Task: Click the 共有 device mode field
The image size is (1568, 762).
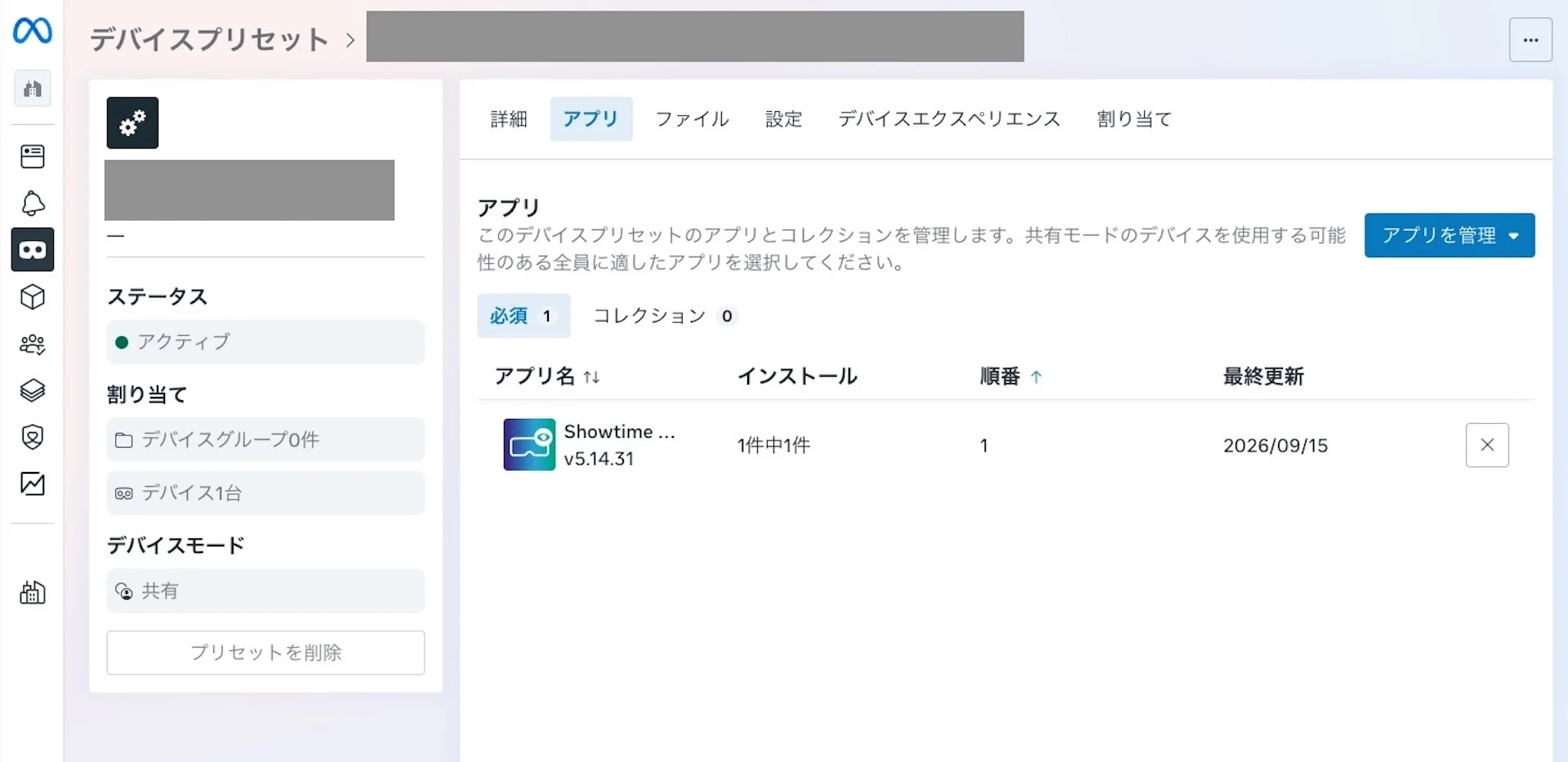Action: click(x=265, y=590)
